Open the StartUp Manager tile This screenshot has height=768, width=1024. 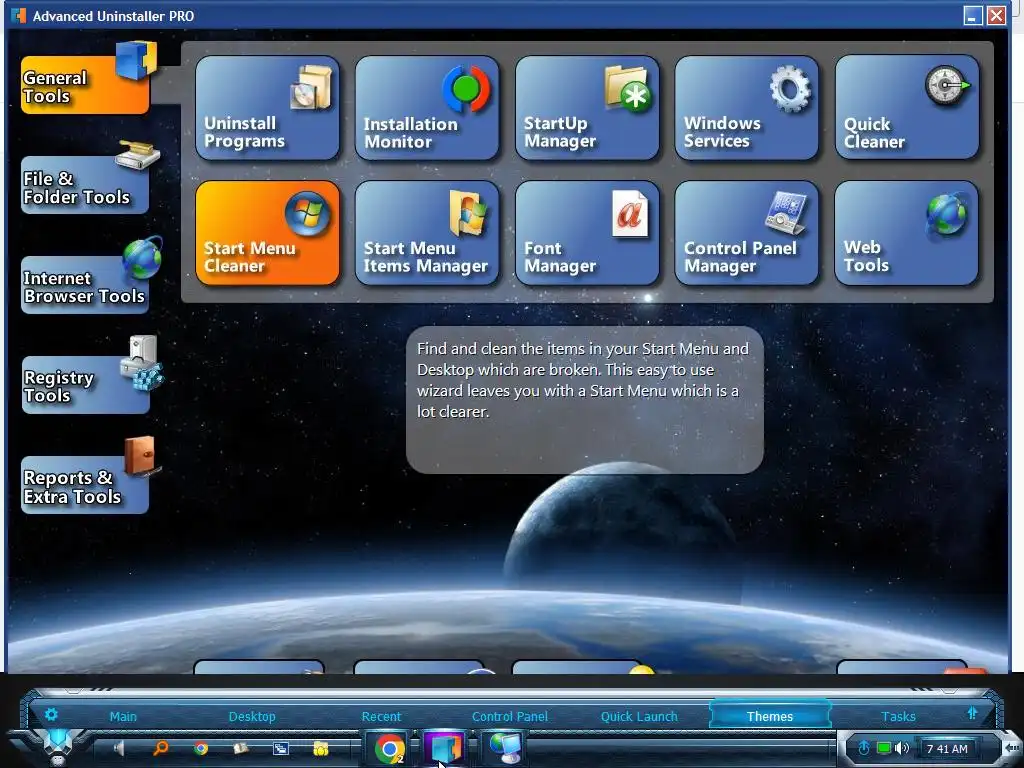pos(587,108)
